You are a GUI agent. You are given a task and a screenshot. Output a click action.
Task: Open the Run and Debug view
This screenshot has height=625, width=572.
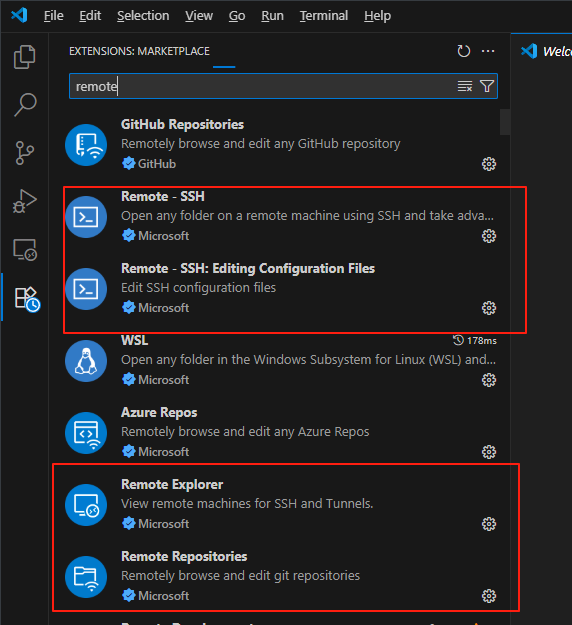[x=25, y=201]
